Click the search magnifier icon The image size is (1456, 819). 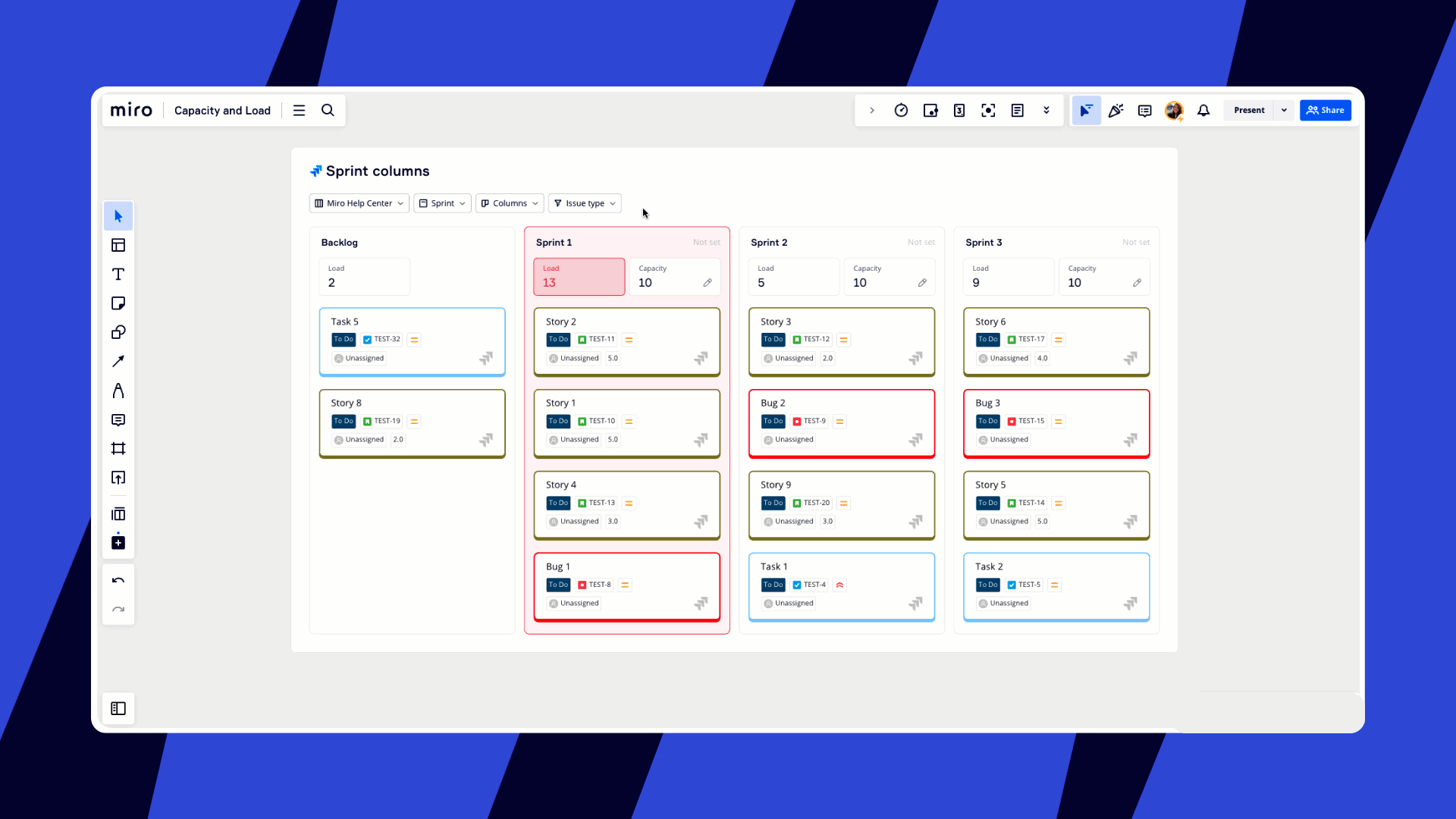pyautogui.click(x=328, y=111)
